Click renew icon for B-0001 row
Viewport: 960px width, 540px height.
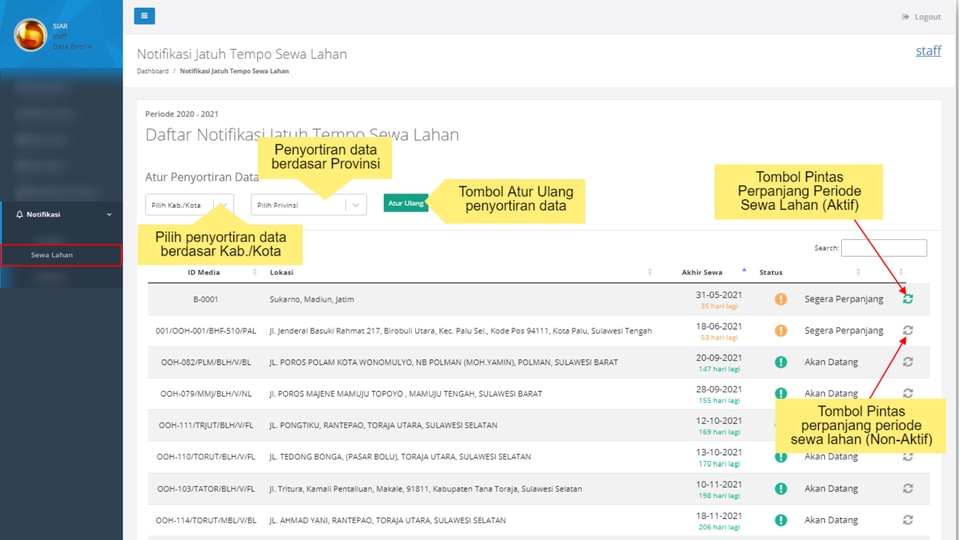tap(908, 299)
